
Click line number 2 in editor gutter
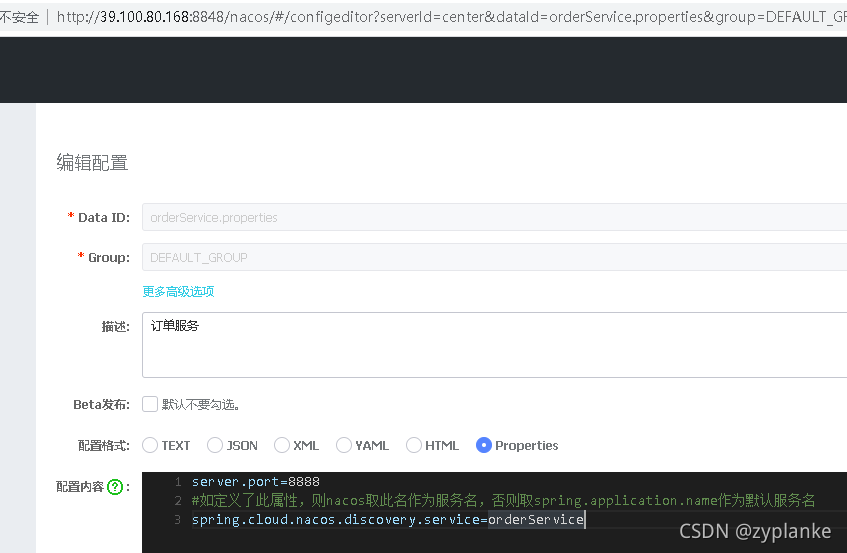[178, 501]
